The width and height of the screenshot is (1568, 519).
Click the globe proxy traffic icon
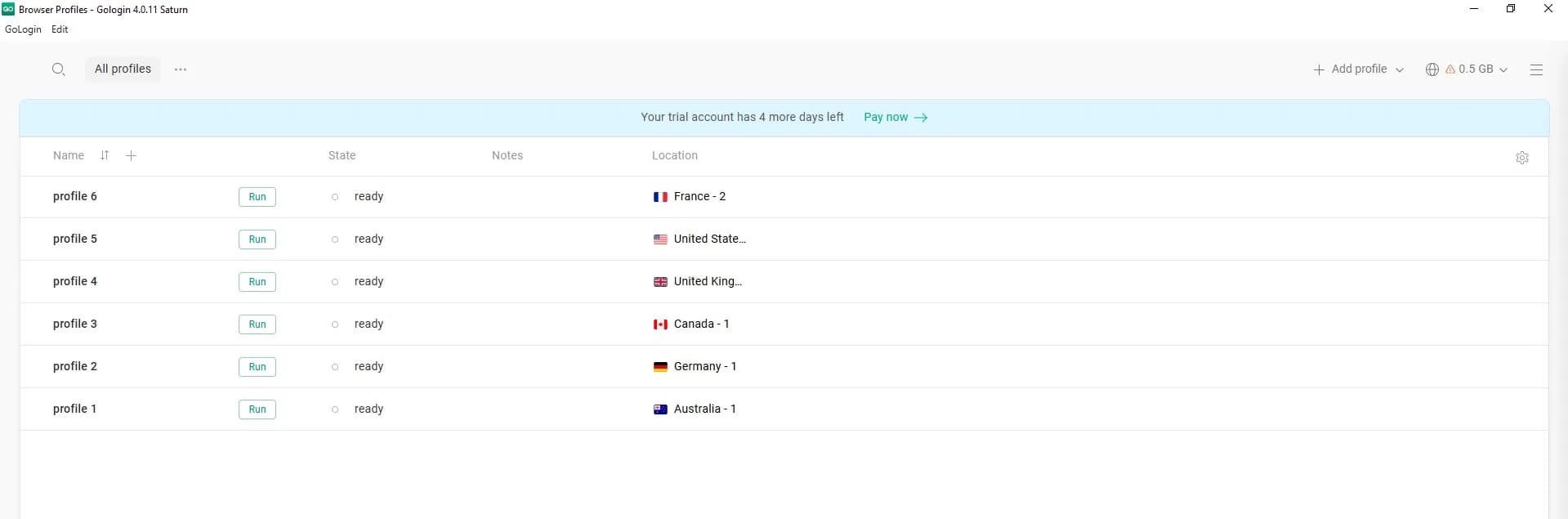pos(1432,69)
